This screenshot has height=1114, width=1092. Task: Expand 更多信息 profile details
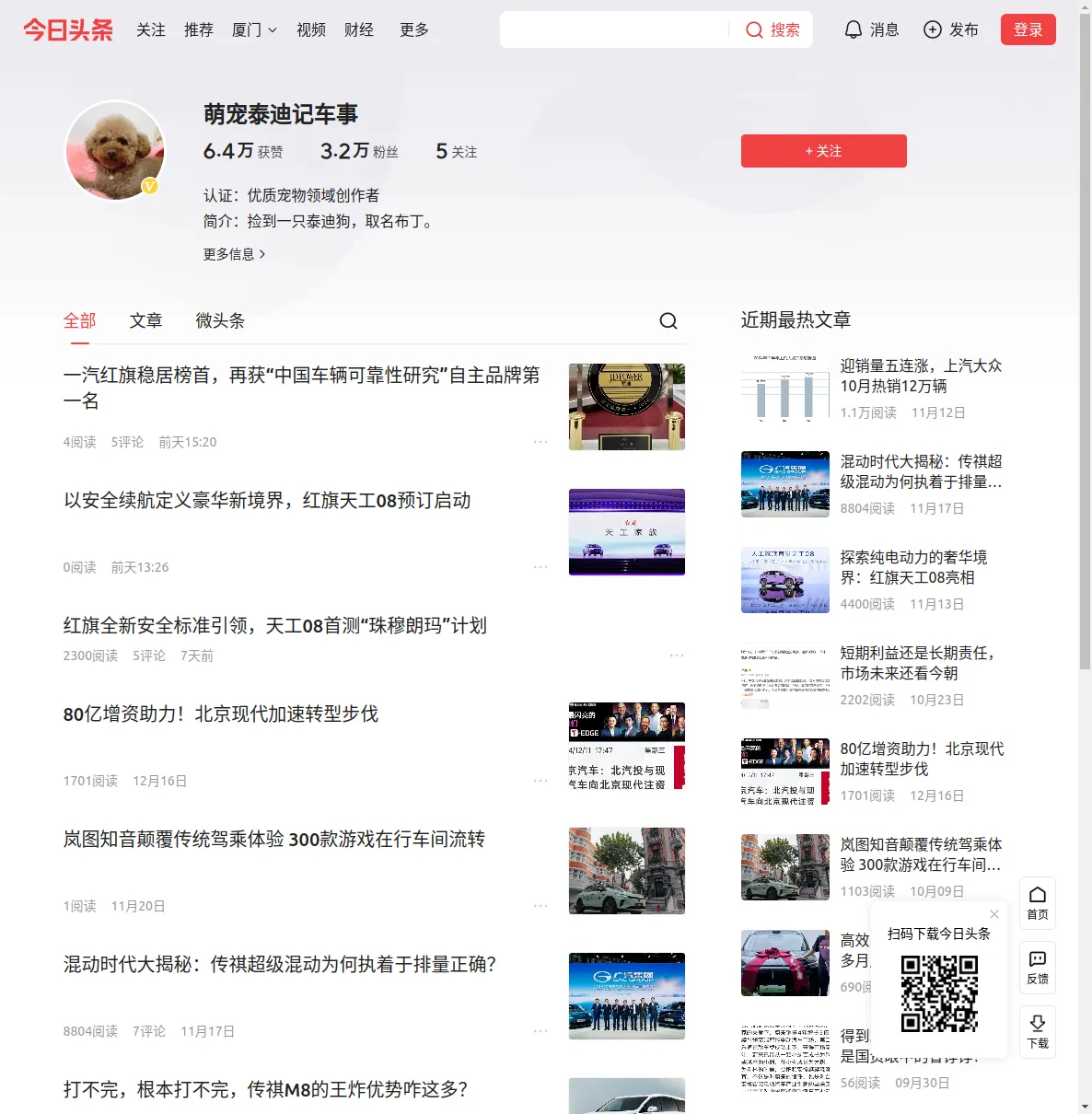235,254
